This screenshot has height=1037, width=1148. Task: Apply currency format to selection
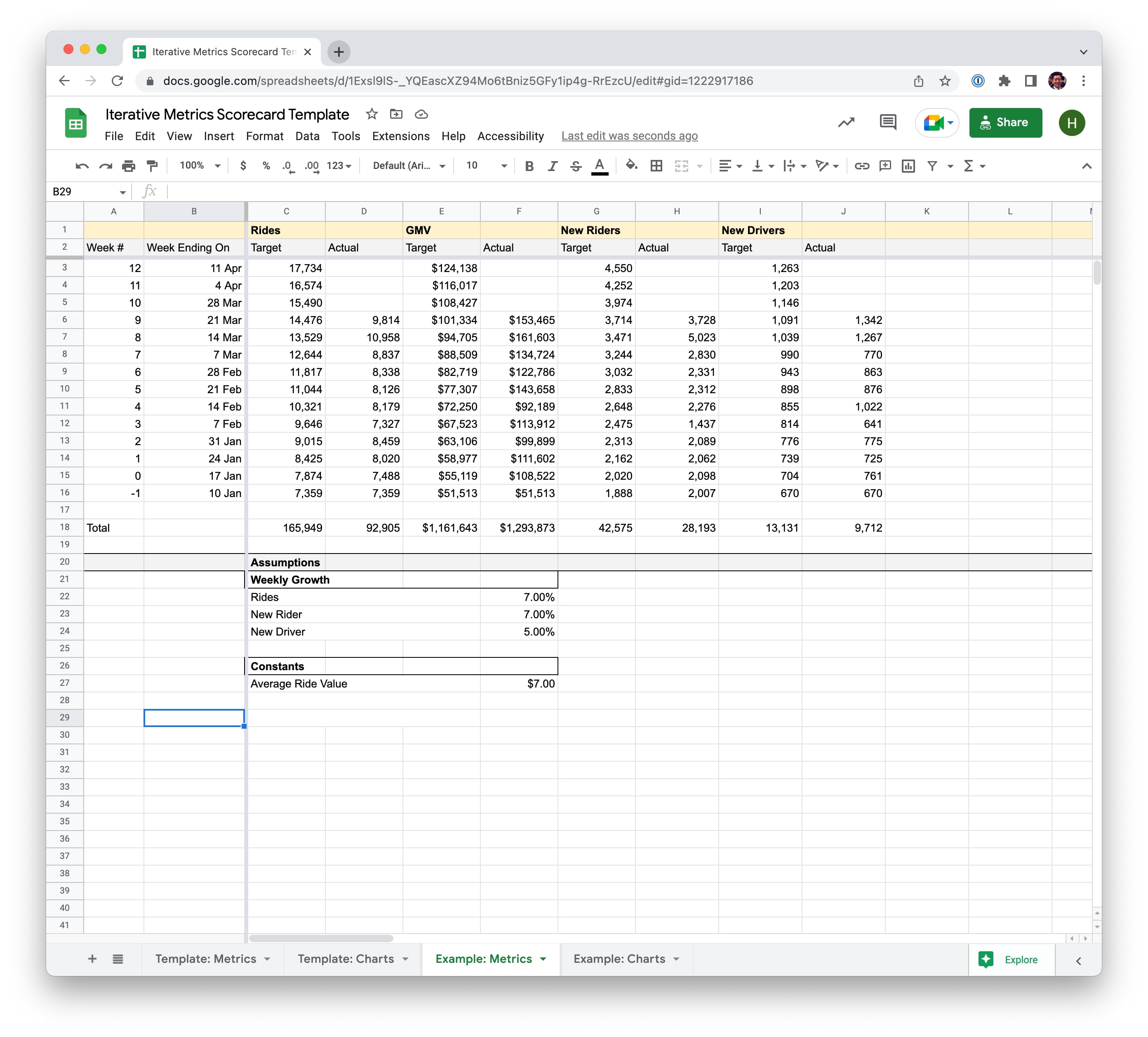244,166
